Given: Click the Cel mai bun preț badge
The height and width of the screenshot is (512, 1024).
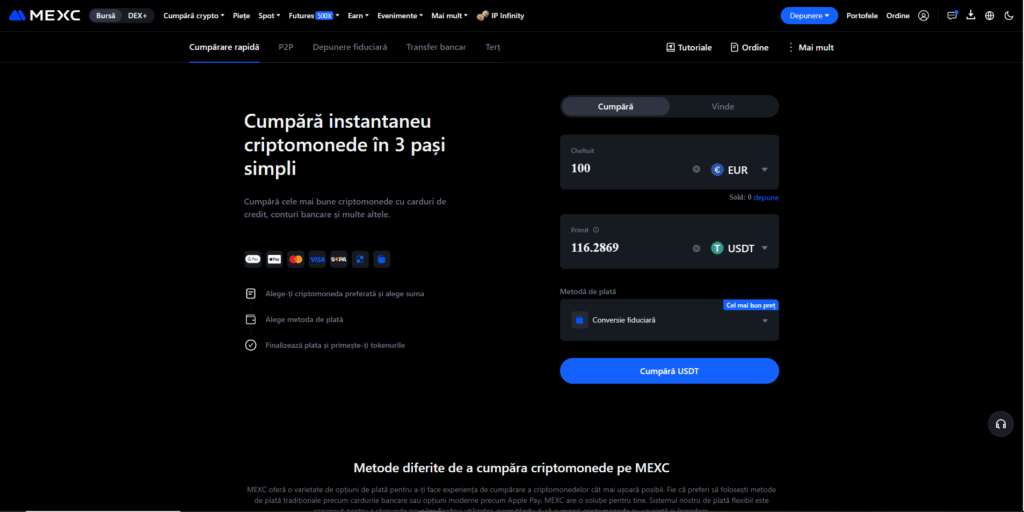Looking at the screenshot, I should click(x=751, y=305).
